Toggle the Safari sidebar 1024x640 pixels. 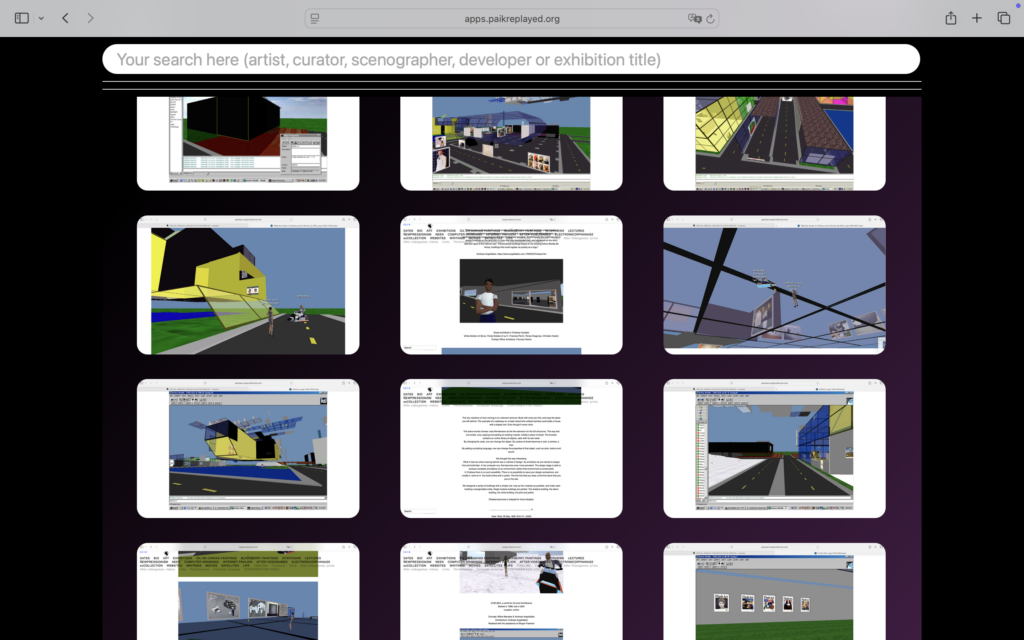coord(22,18)
